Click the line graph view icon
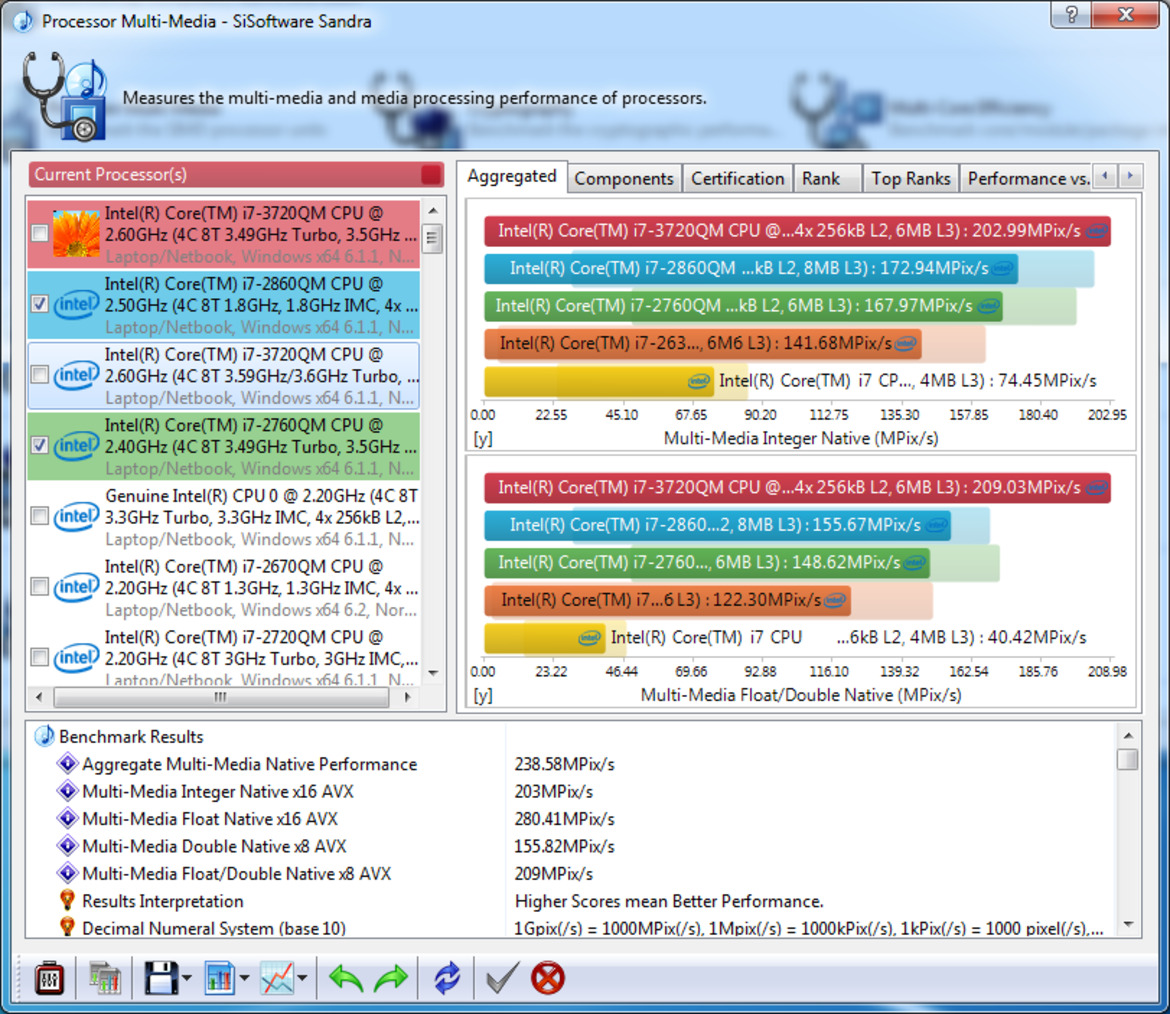The height and width of the screenshot is (1014, 1170). [278, 978]
